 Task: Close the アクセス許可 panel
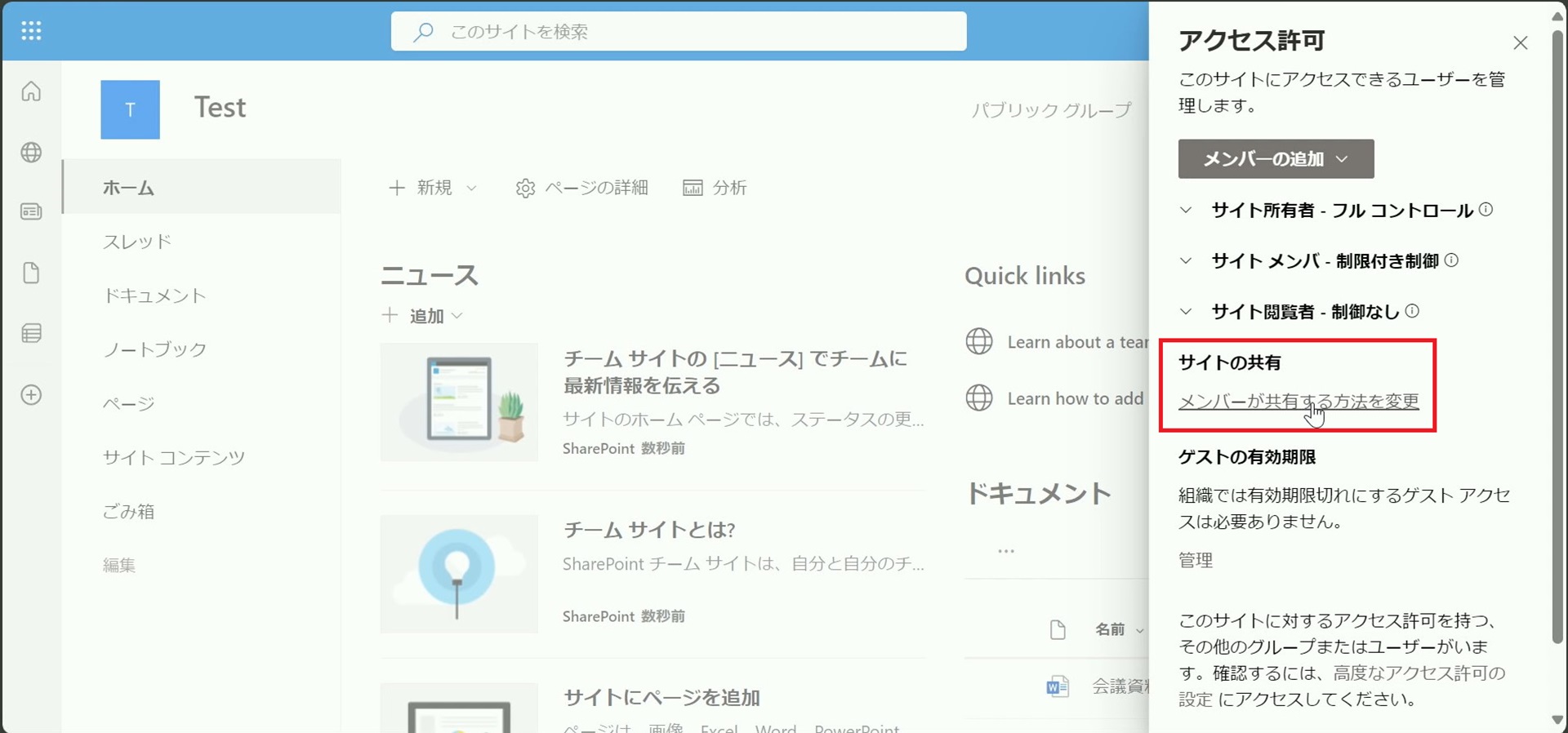tap(1520, 43)
